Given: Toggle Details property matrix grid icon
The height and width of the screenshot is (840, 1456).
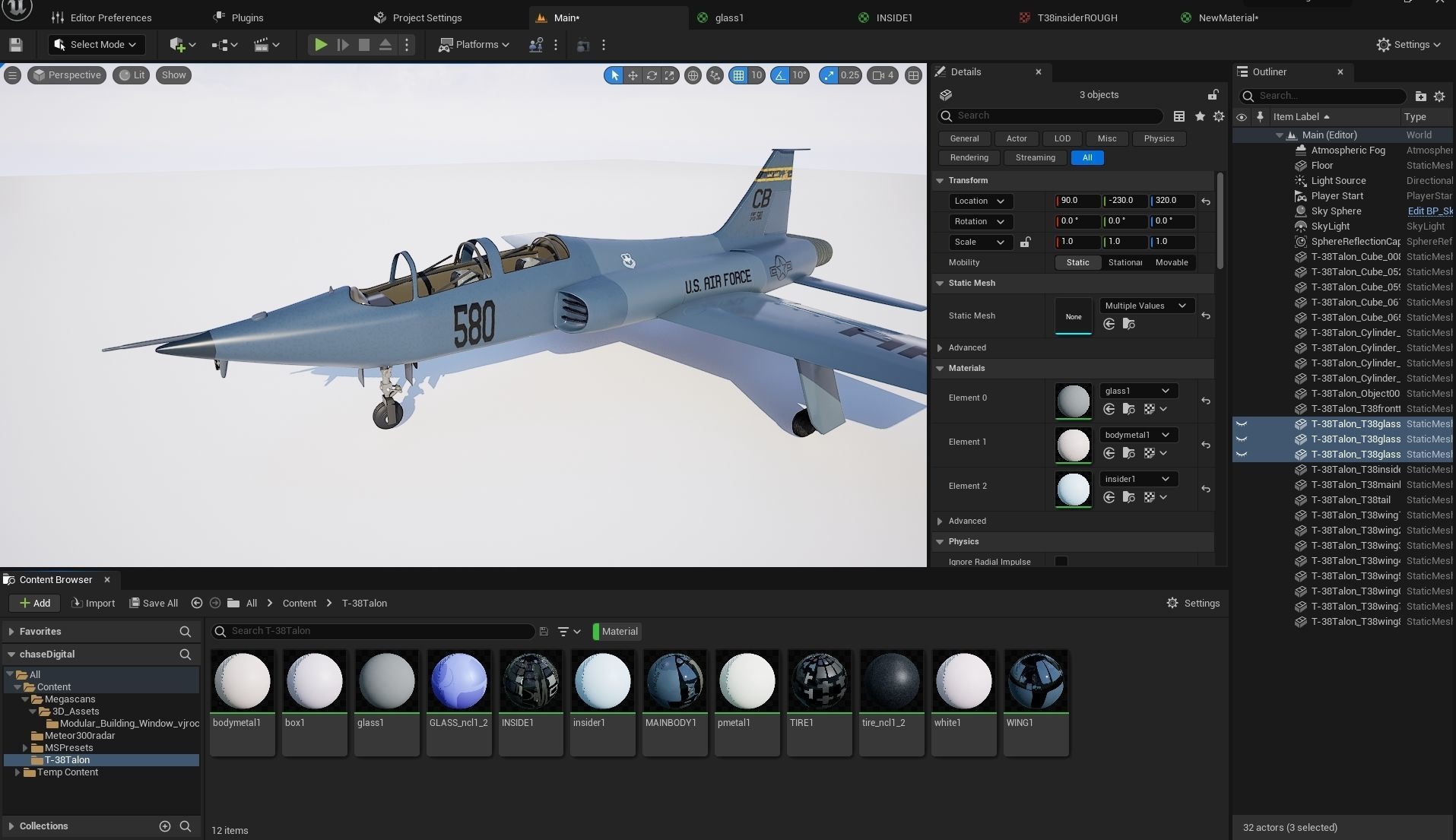Looking at the screenshot, I should (x=1179, y=116).
